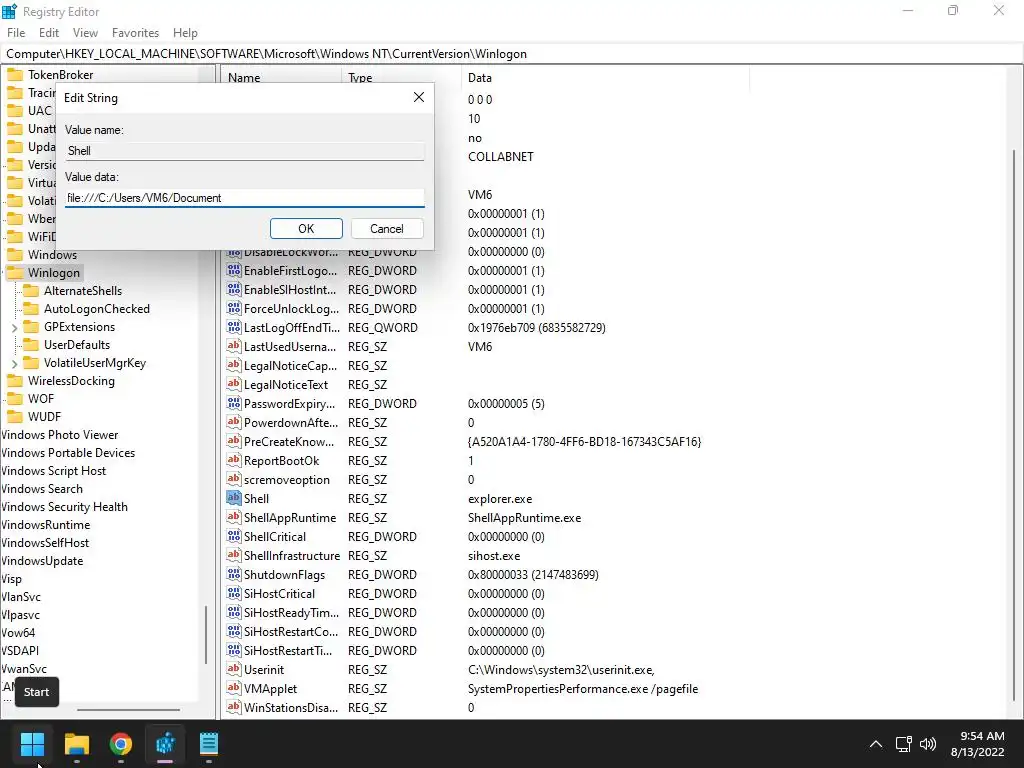The height and width of the screenshot is (768, 1024).
Task: Open the Favorites menu
Action: pos(135,33)
